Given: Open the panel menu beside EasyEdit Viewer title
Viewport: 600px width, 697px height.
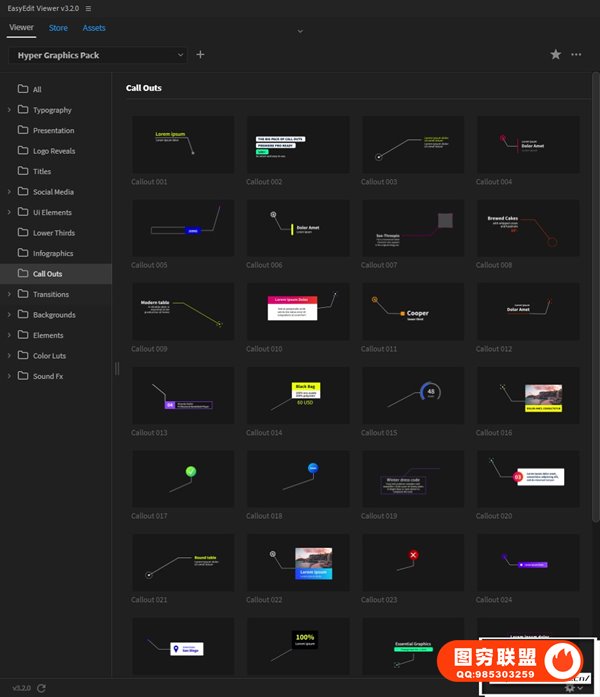Looking at the screenshot, I should coord(88,8).
